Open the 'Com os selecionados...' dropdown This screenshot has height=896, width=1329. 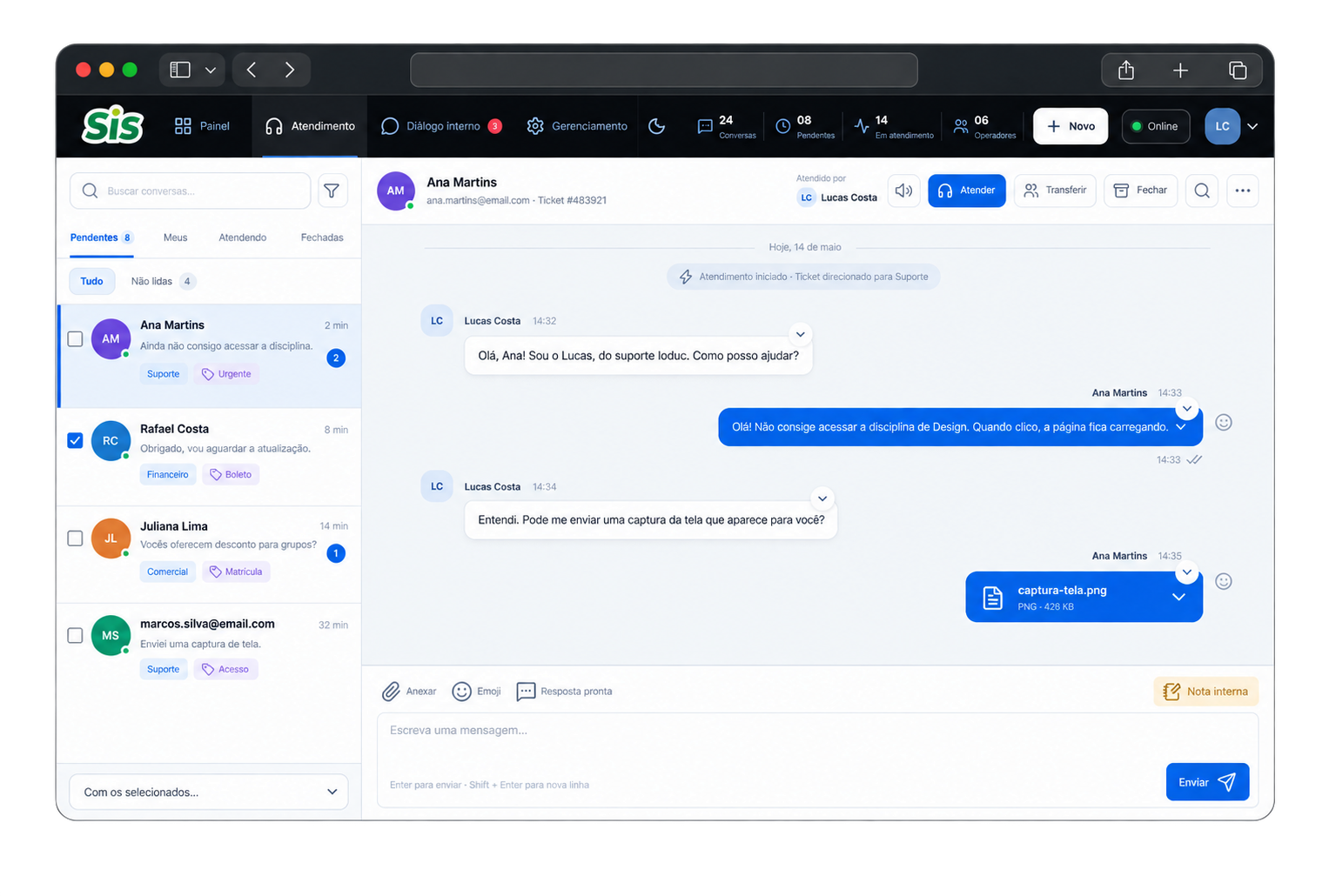pos(209,792)
